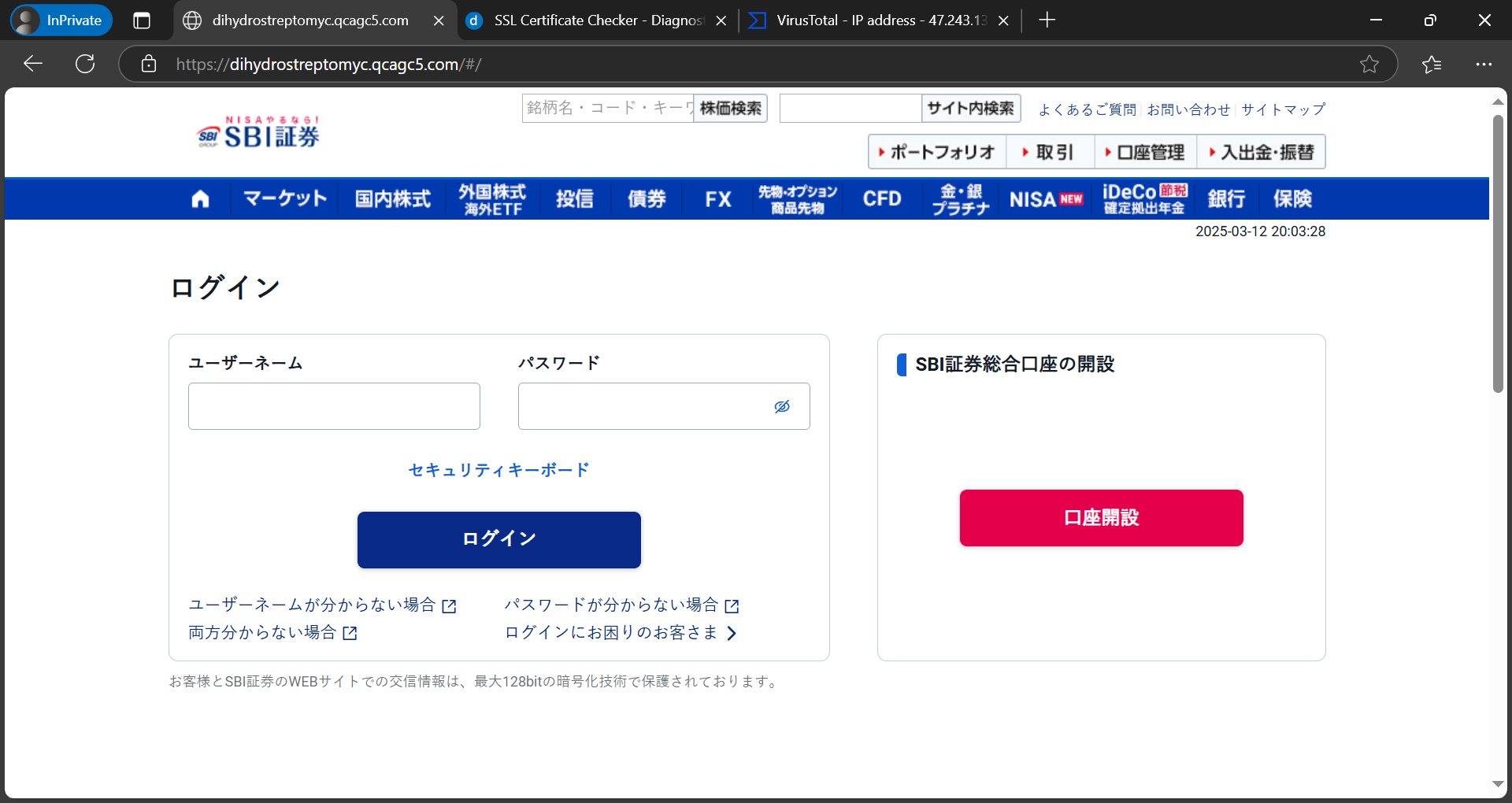Open 先物・オプション 商品先物 menu item
Screen dimensions: 1512x803
[798, 199]
